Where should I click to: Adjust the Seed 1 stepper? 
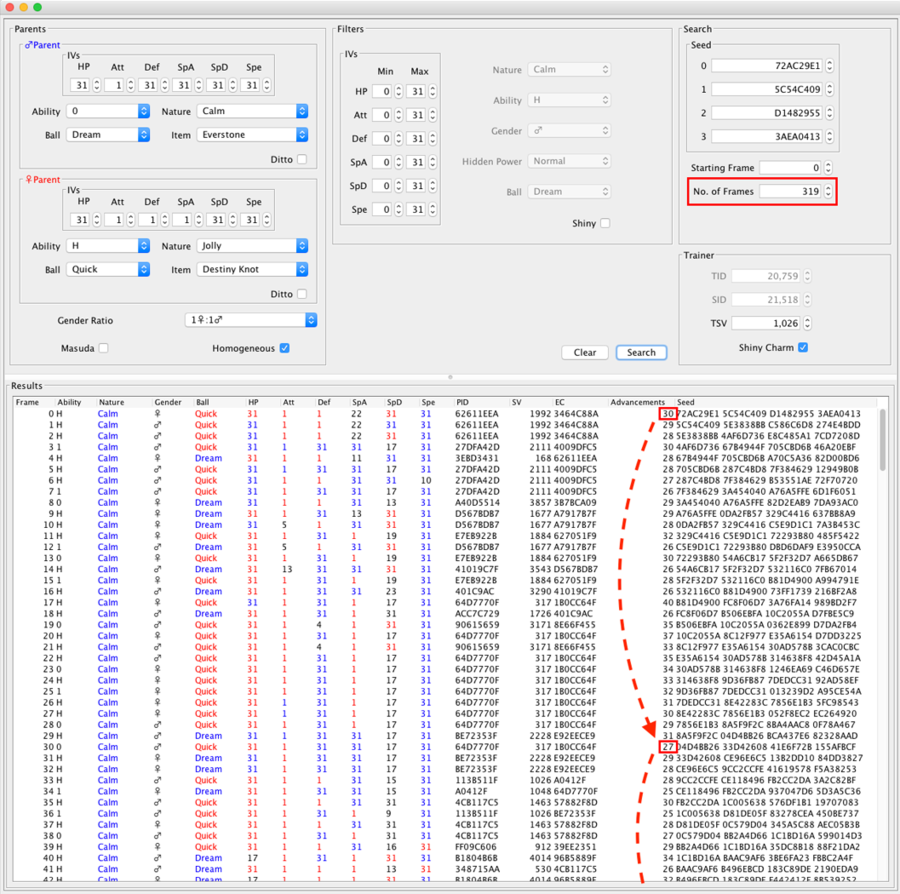pos(829,89)
